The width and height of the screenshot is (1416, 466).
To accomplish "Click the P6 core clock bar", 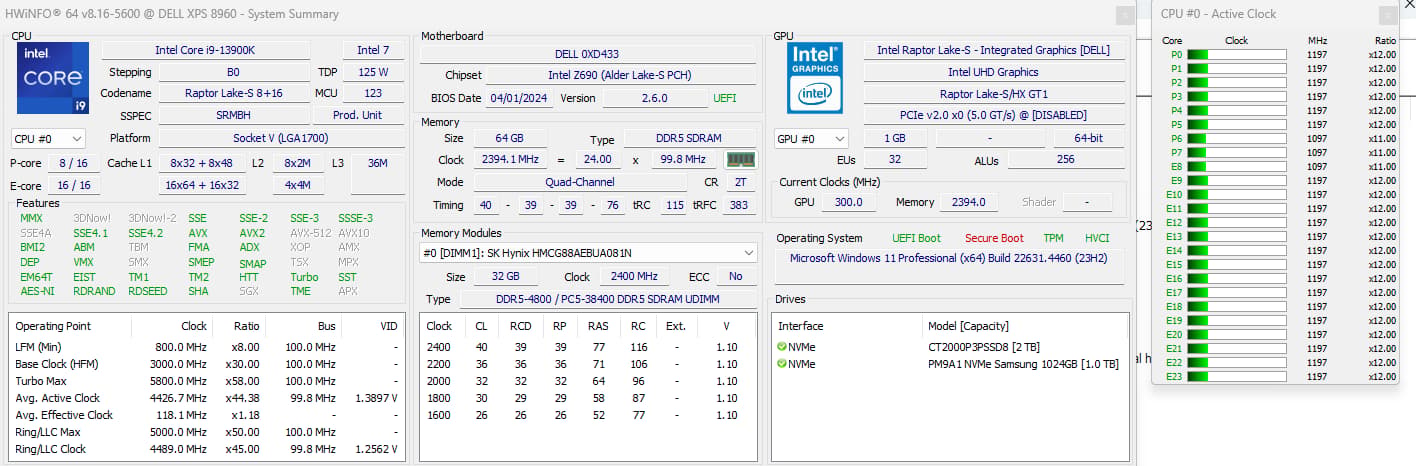I will coord(1236,139).
